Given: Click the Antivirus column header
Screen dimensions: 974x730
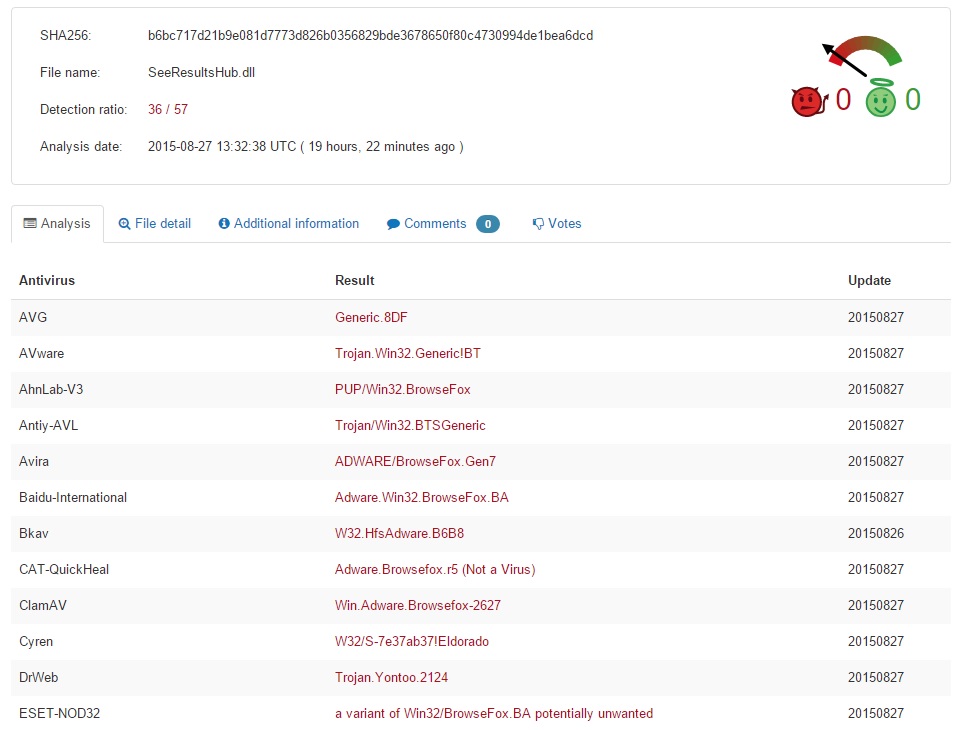Looking at the screenshot, I should tap(47, 280).
